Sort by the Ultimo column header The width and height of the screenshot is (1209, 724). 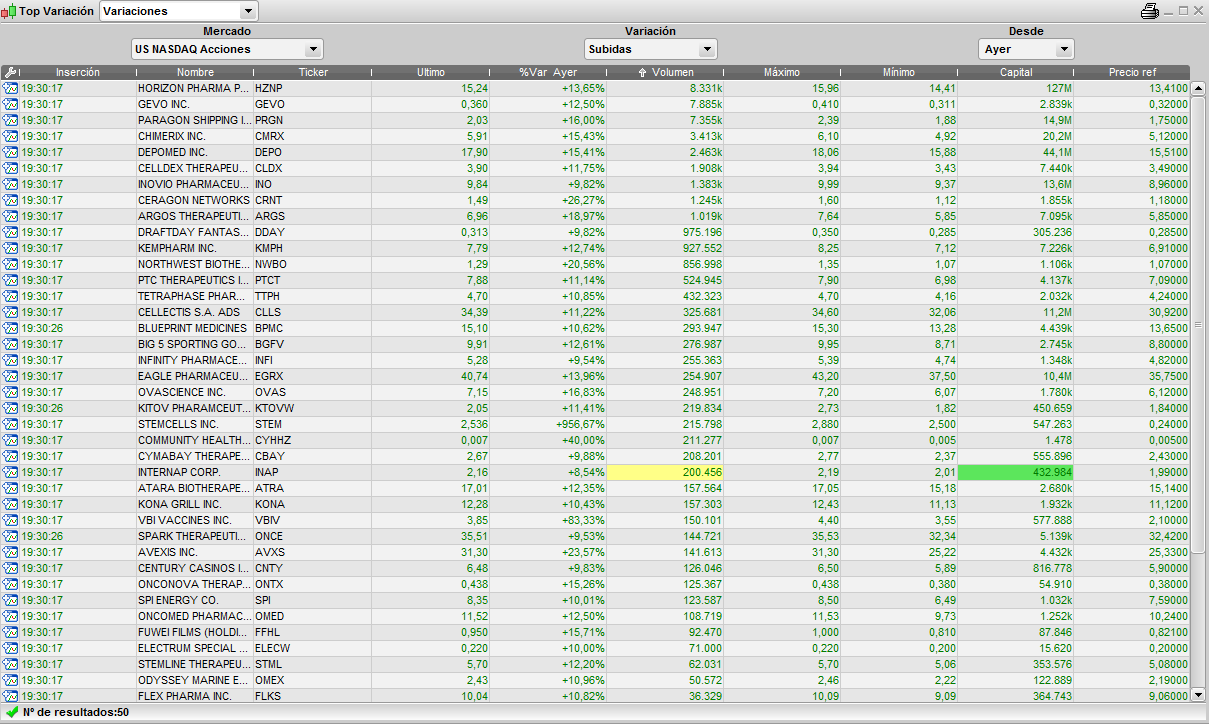(431, 73)
